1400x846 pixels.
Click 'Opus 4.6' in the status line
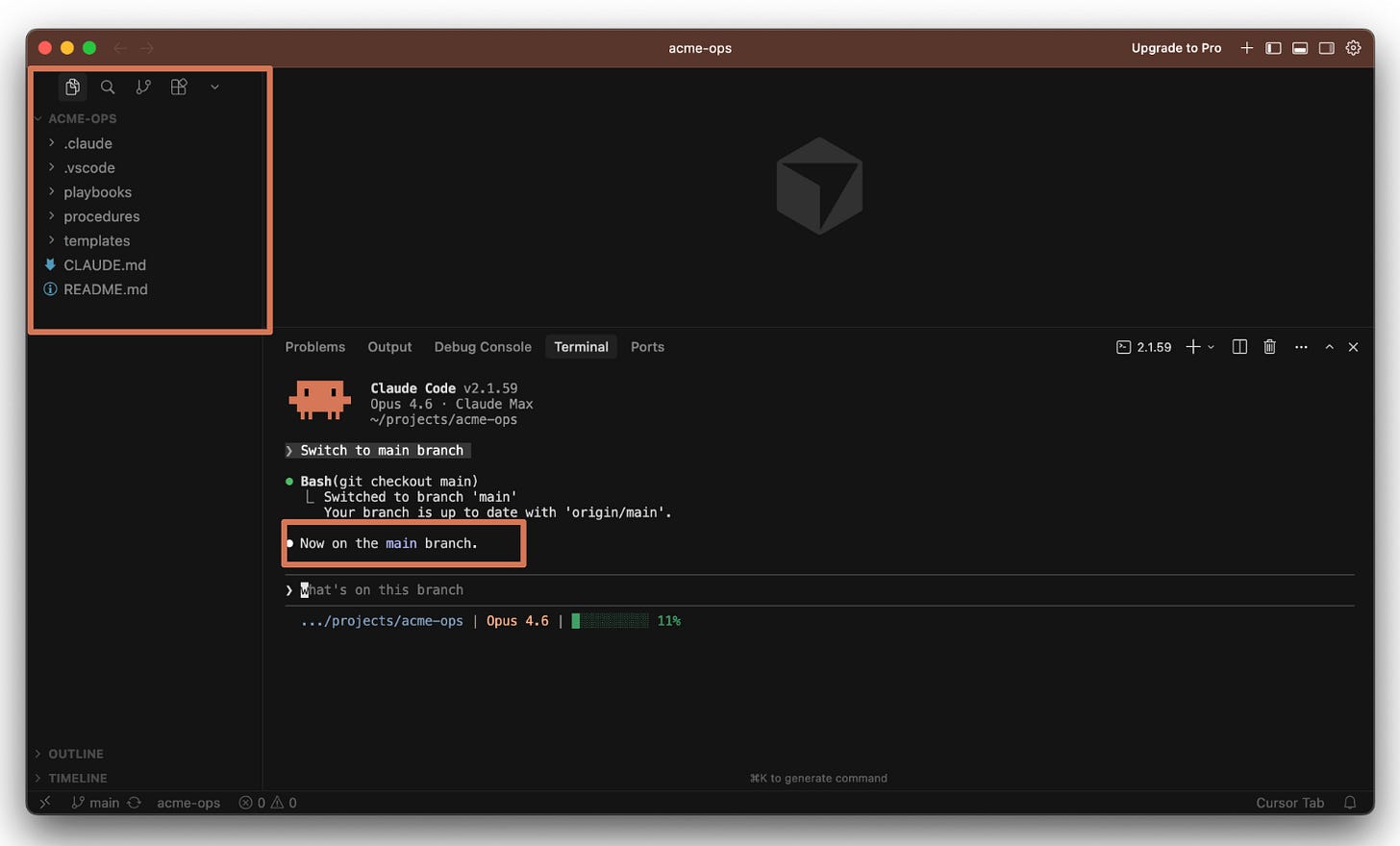[517, 621]
